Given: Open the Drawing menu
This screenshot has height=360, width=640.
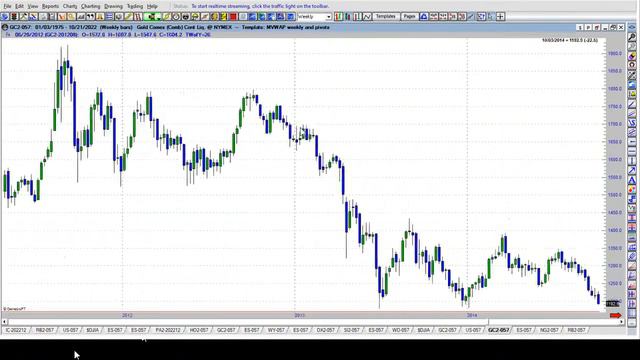Looking at the screenshot, I should (x=113, y=6).
